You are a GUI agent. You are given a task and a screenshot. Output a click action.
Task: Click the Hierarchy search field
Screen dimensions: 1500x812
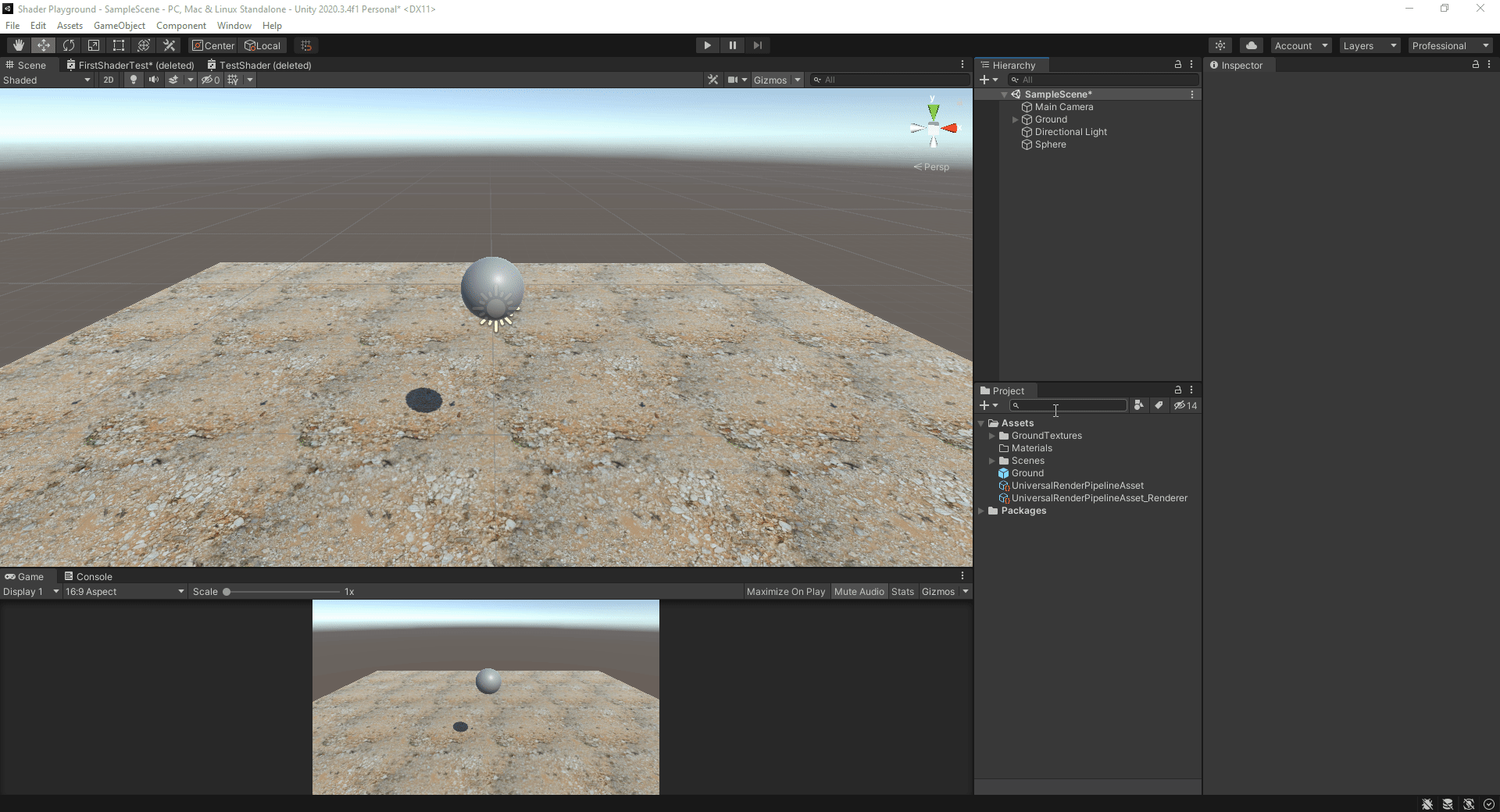tap(1102, 80)
